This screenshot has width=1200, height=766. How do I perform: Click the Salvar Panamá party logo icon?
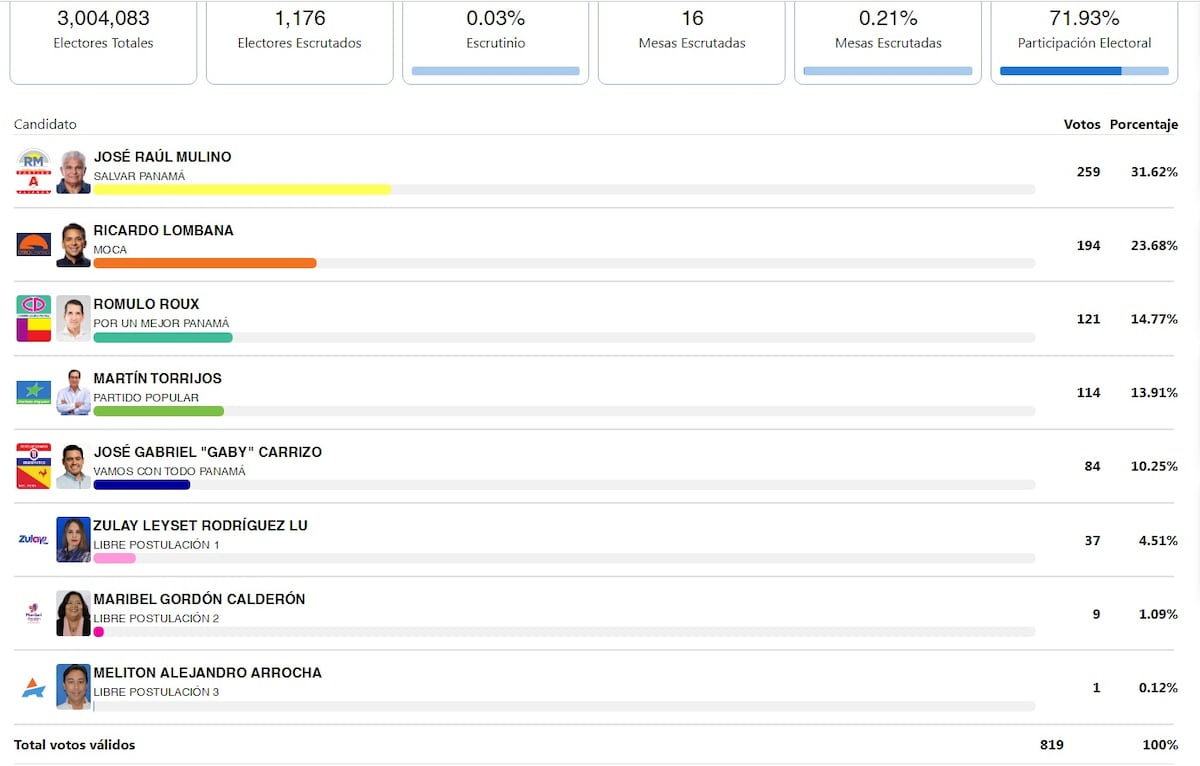[x=34, y=171]
